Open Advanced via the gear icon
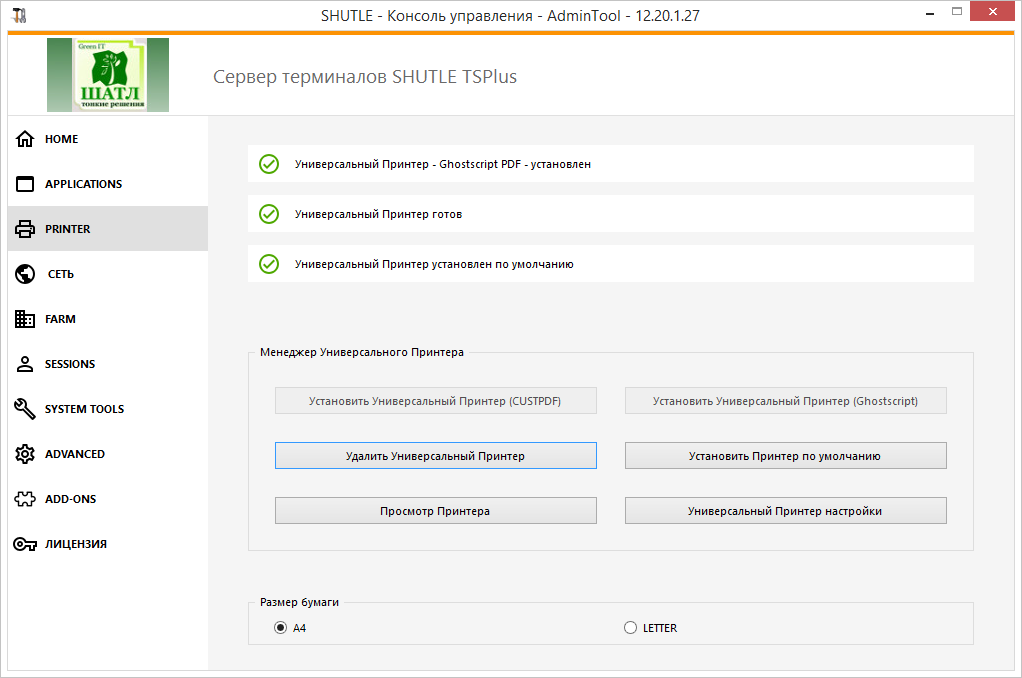Screen dimensions: 1022x678 25,454
